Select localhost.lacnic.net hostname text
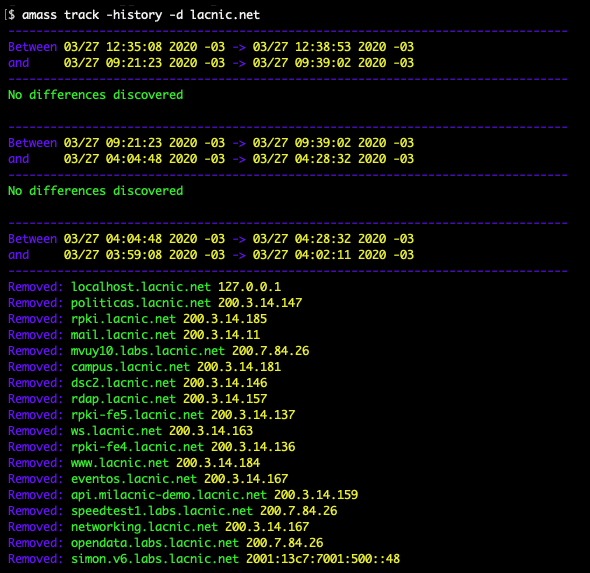The width and height of the screenshot is (590, 573). (x=141, y=287)
